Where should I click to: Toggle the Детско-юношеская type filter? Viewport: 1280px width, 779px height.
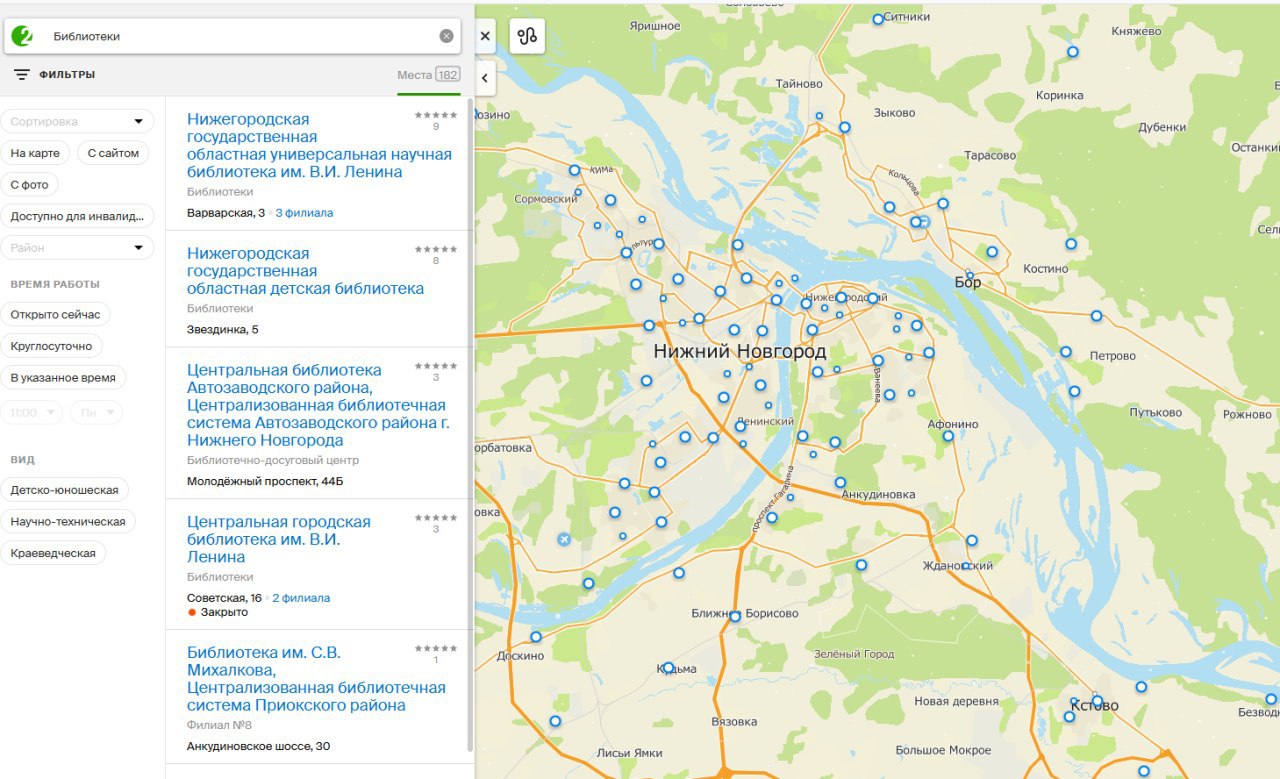tap(65, 490)
